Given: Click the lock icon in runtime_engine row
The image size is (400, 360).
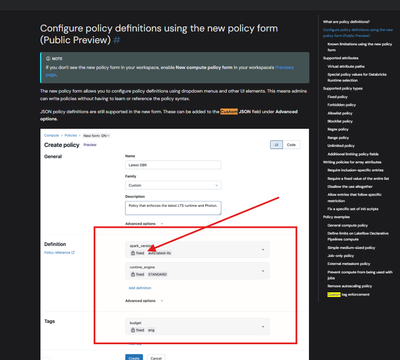Looking at the screenshot, I should coord(133,274).
